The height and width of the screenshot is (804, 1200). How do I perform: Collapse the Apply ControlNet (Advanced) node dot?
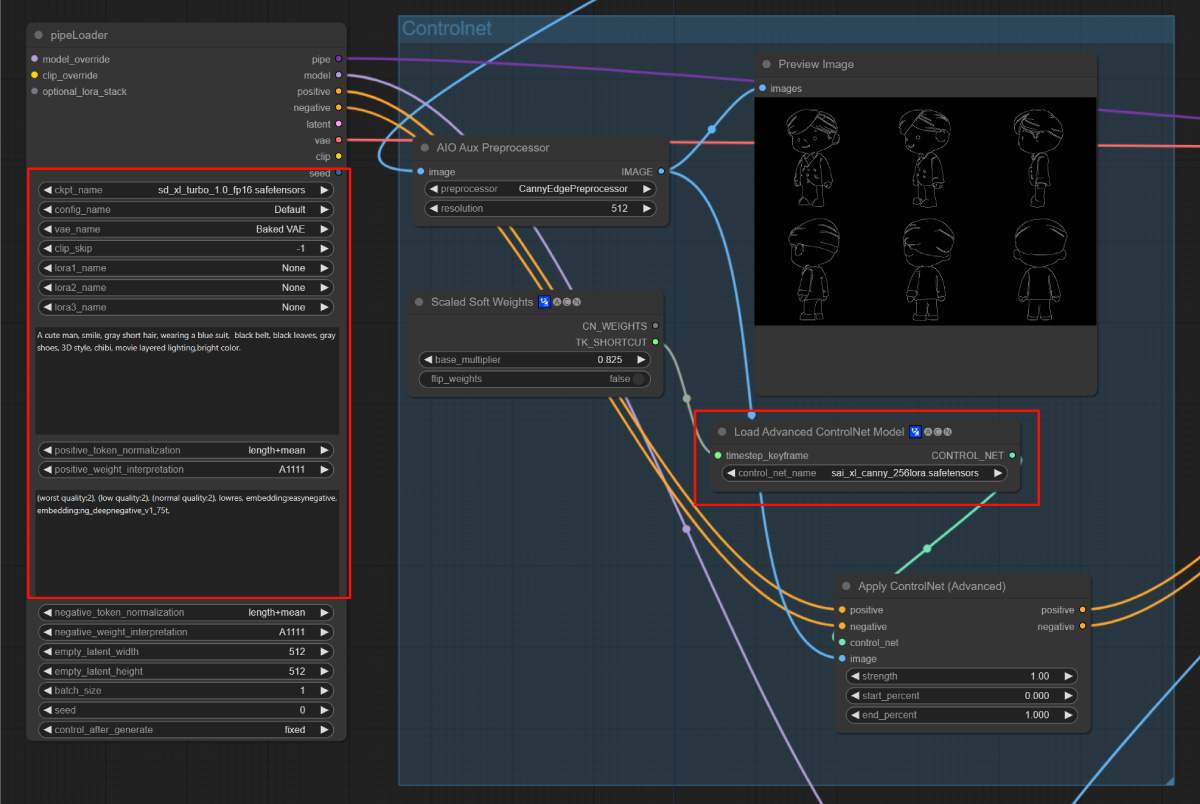pos(846,587)
